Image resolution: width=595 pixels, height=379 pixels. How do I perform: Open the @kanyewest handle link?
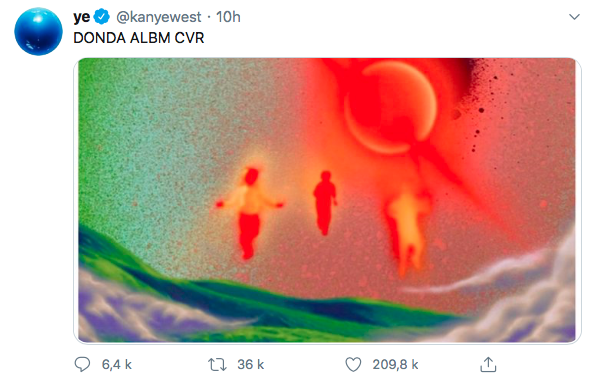click(x=159, y=17)
